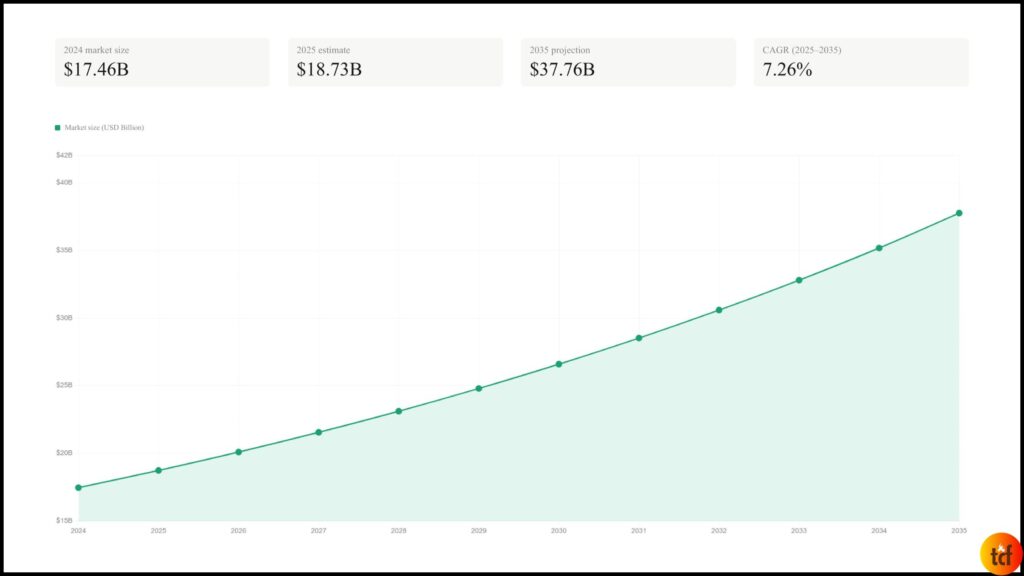Select the 2035 data point marker
The image size is (1024, 576).
pos(959,213)
